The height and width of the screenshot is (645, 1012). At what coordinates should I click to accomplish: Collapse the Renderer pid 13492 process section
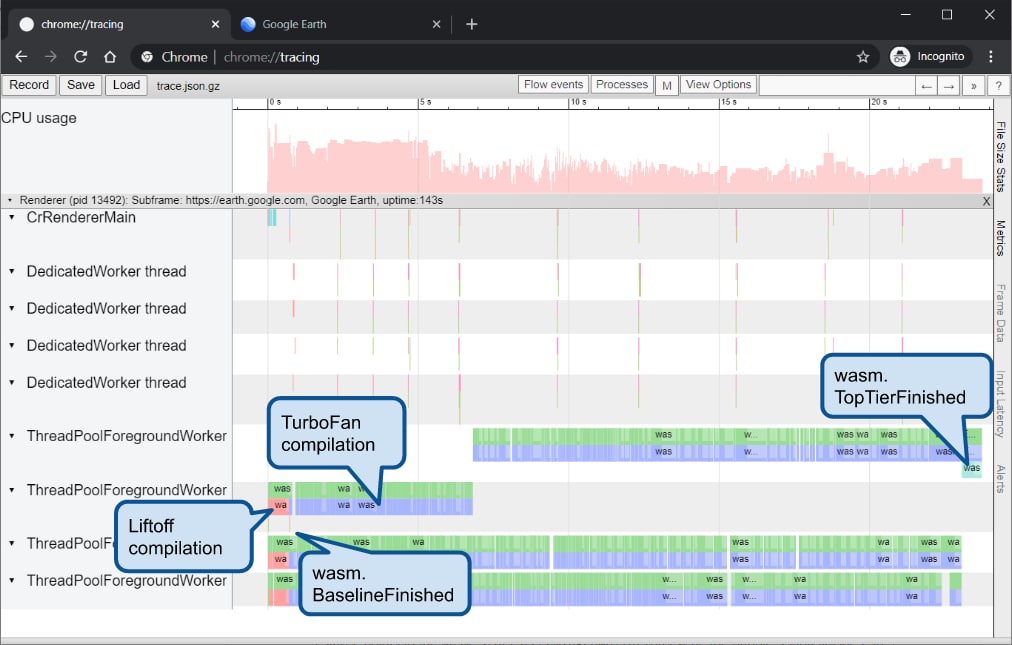9,201
